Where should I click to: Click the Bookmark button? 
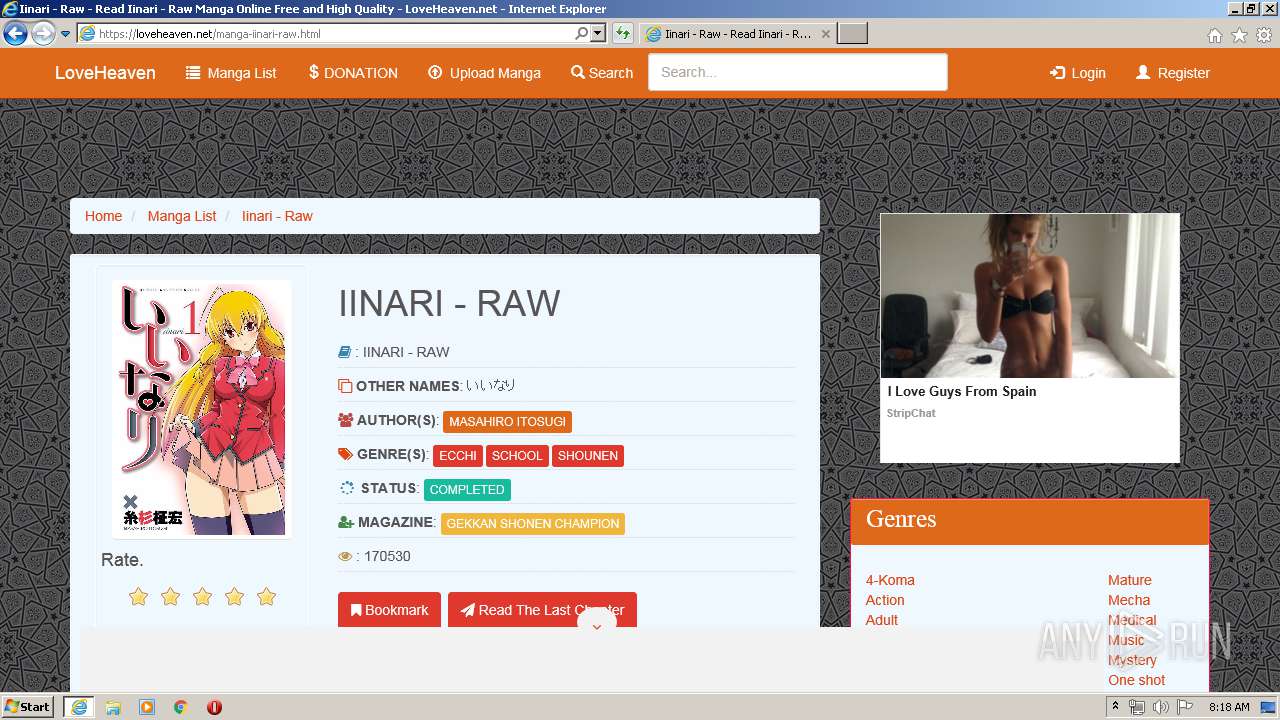[389, 610]
